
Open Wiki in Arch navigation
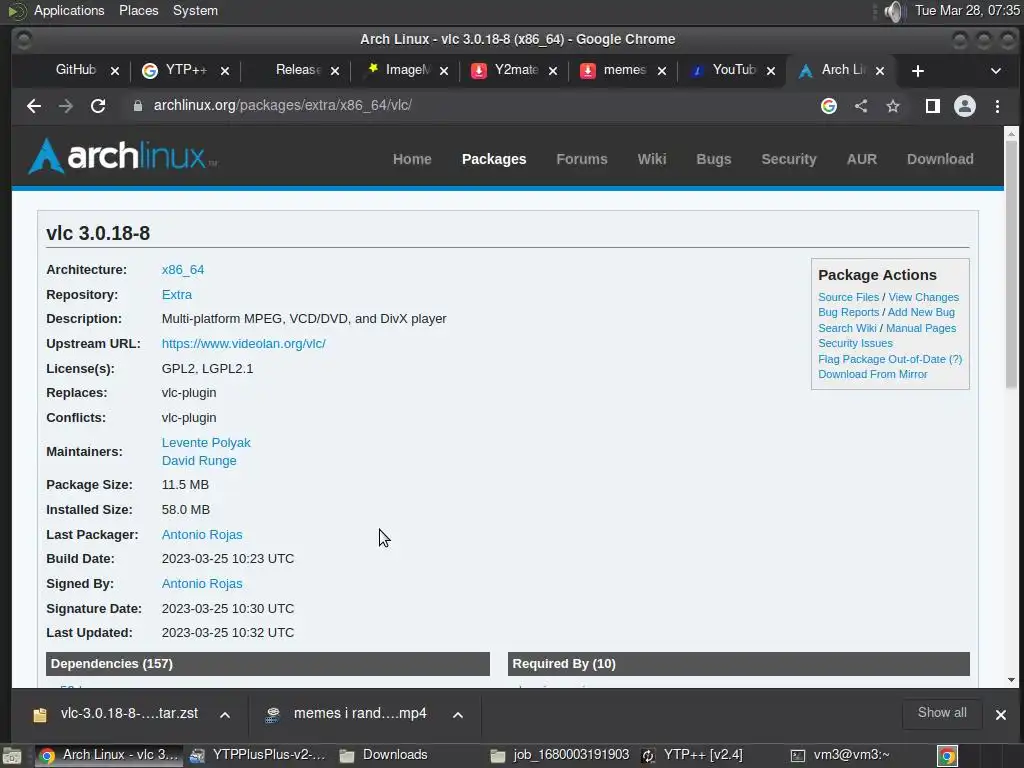652,159
